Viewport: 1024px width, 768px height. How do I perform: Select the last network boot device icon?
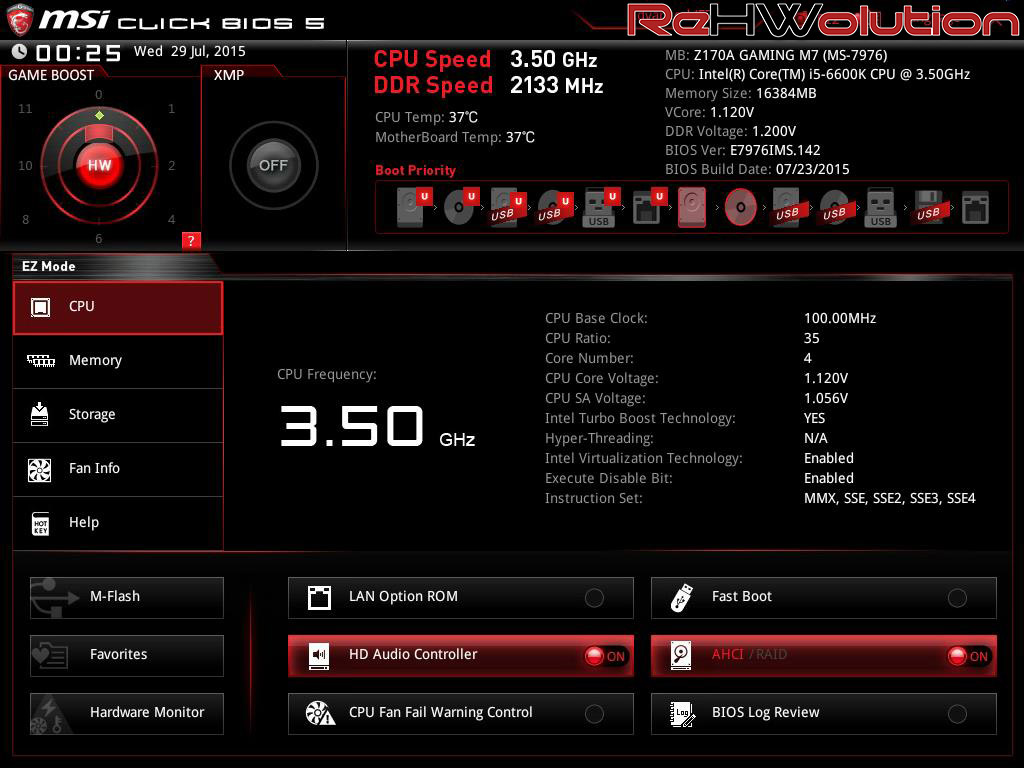pos(975,208)
